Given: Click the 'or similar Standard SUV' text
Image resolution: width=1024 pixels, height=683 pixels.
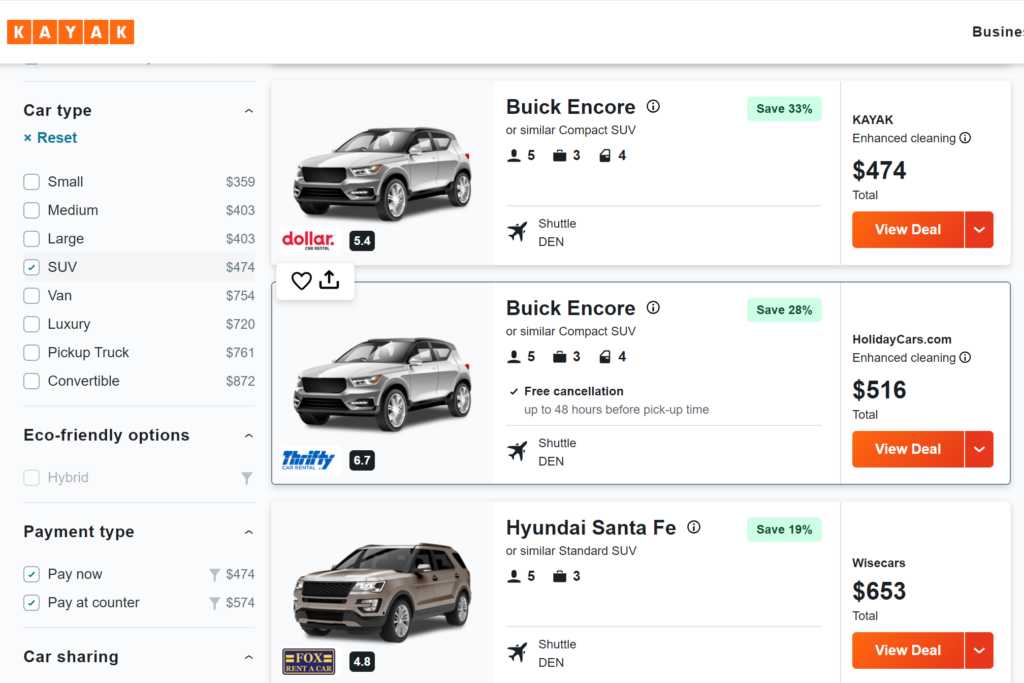Looking at the screenshot, I should click(571, 550).
